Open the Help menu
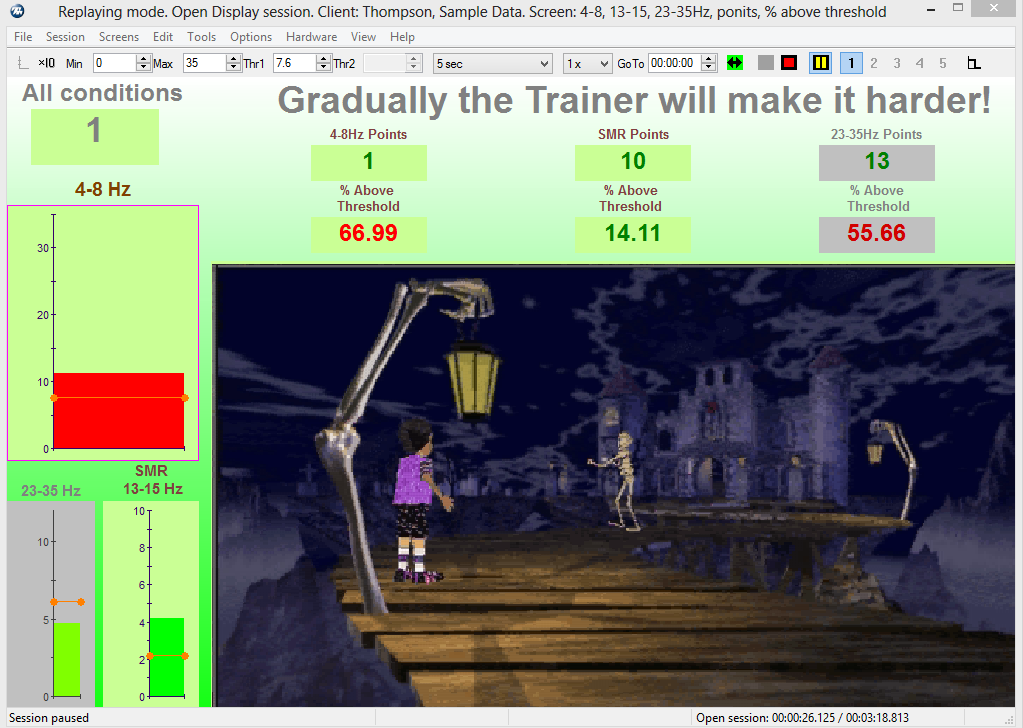The image size is (1023, 728). (402, 37)
